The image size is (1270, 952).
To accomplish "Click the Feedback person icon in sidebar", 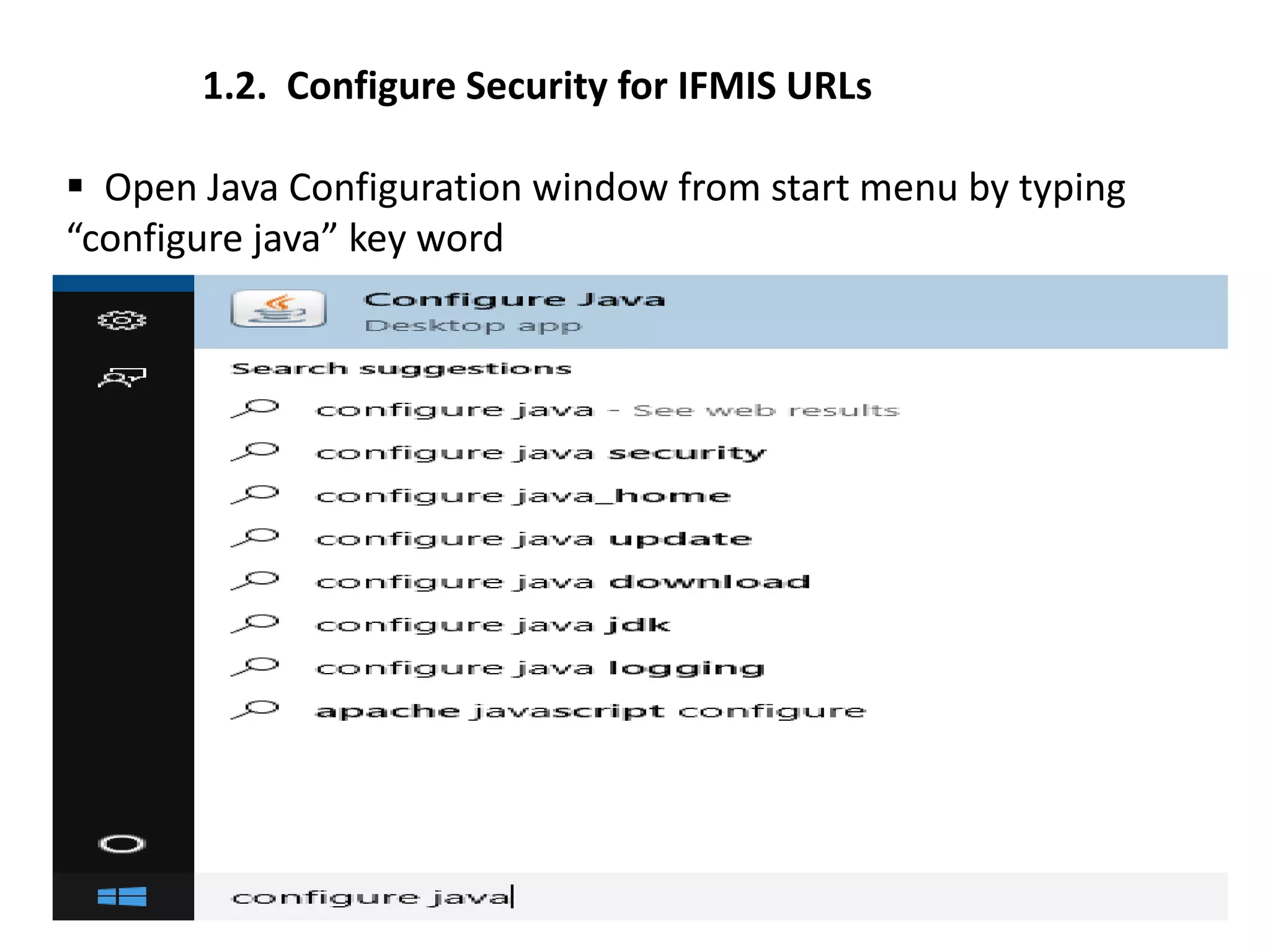I will click(122, 377).
